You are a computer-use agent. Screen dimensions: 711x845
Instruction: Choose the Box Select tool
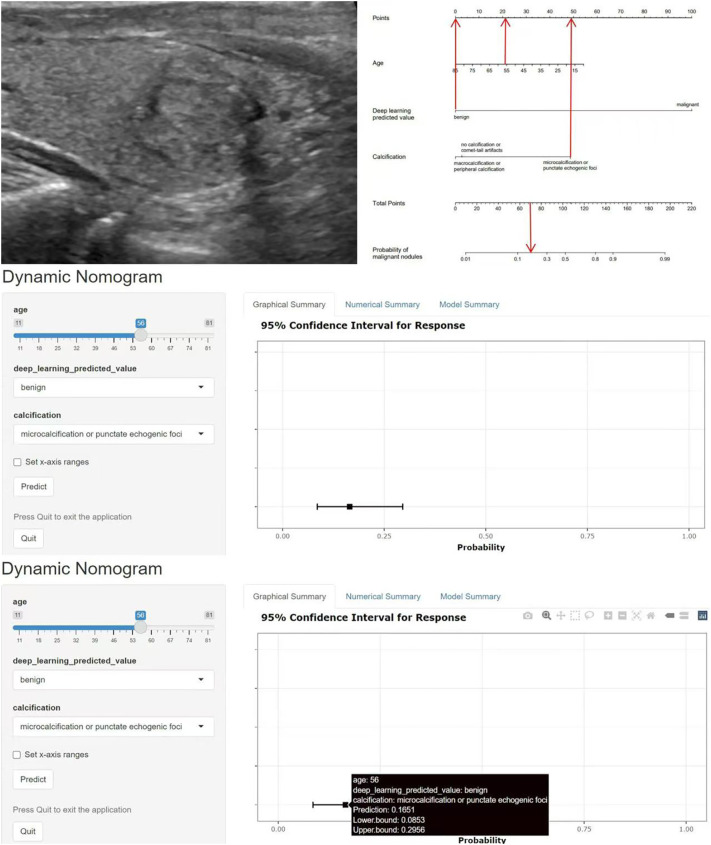(x=575, y=615)
